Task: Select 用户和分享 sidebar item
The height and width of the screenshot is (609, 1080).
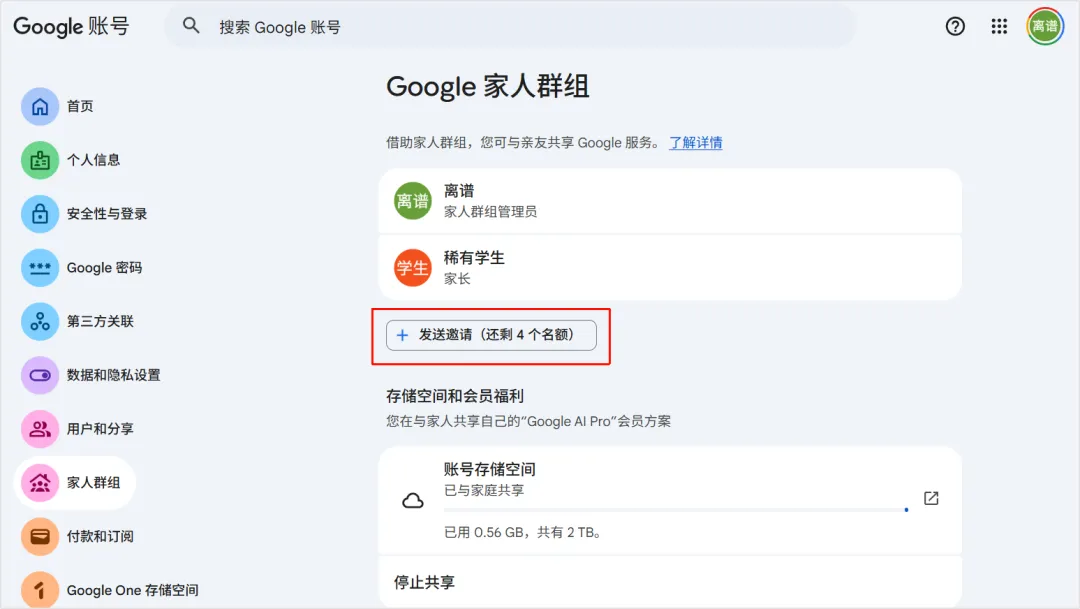Action: point(100,429)
